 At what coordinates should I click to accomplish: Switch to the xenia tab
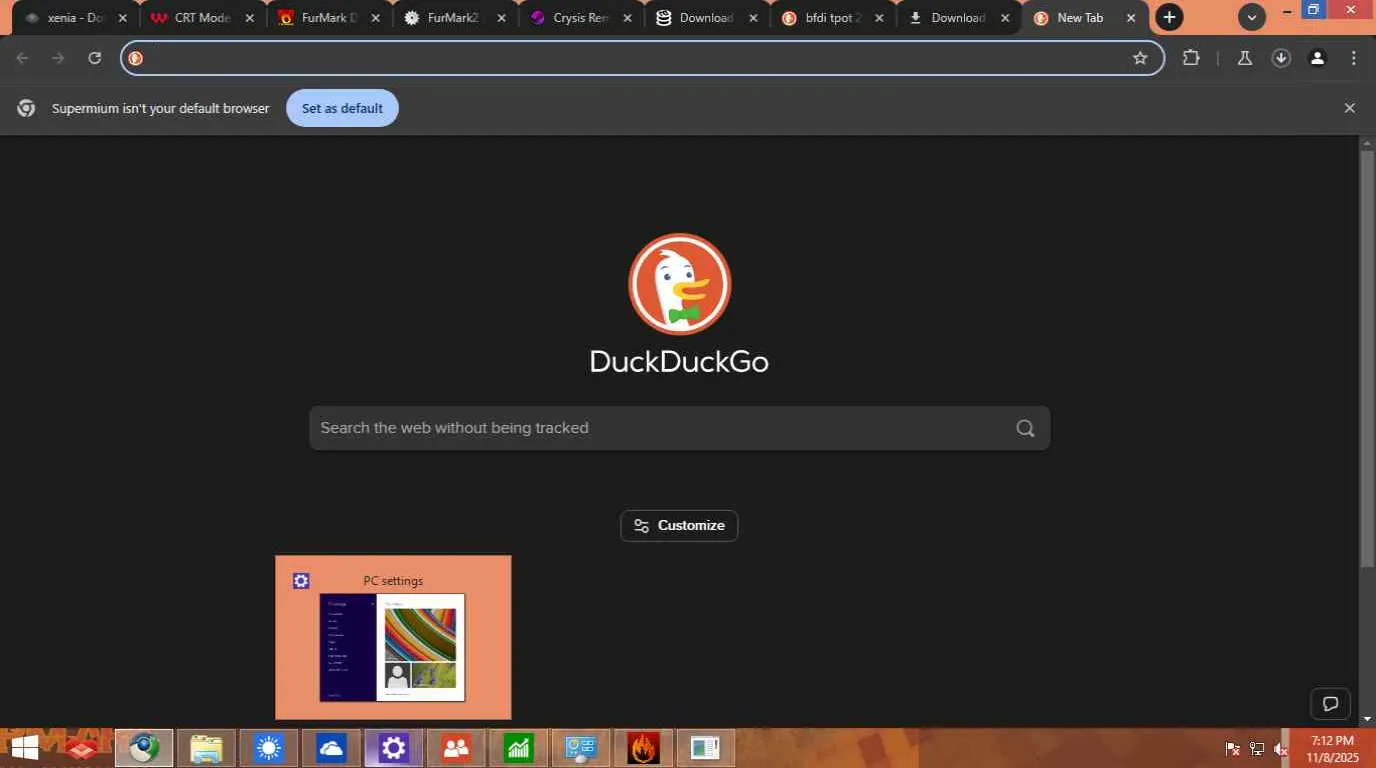tap(74, 18)
